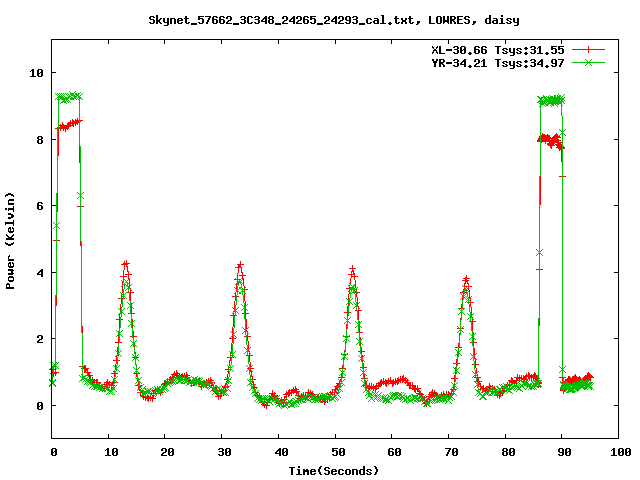Select legend entry YR-34.21 Tsys:34.97
640x480 pixels.
498,63
